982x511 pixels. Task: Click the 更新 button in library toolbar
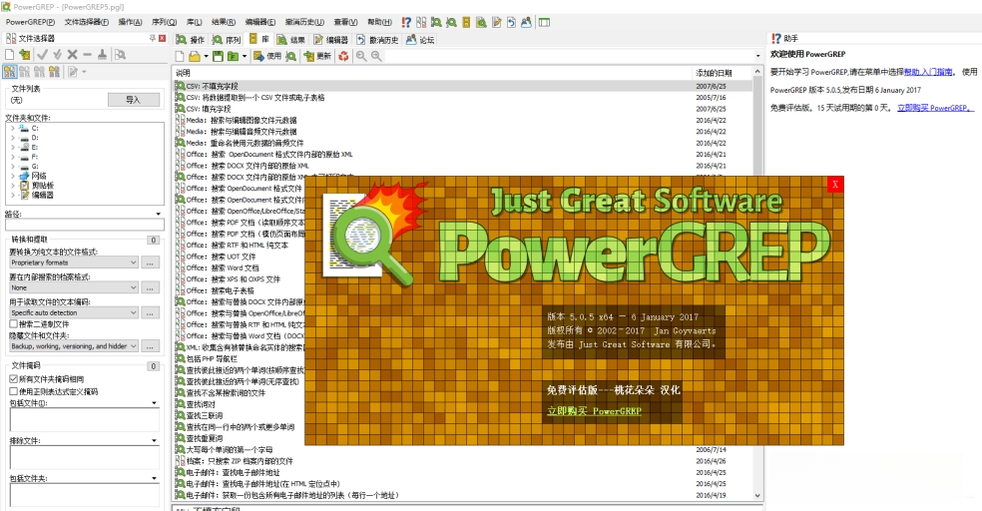(318, 56)
